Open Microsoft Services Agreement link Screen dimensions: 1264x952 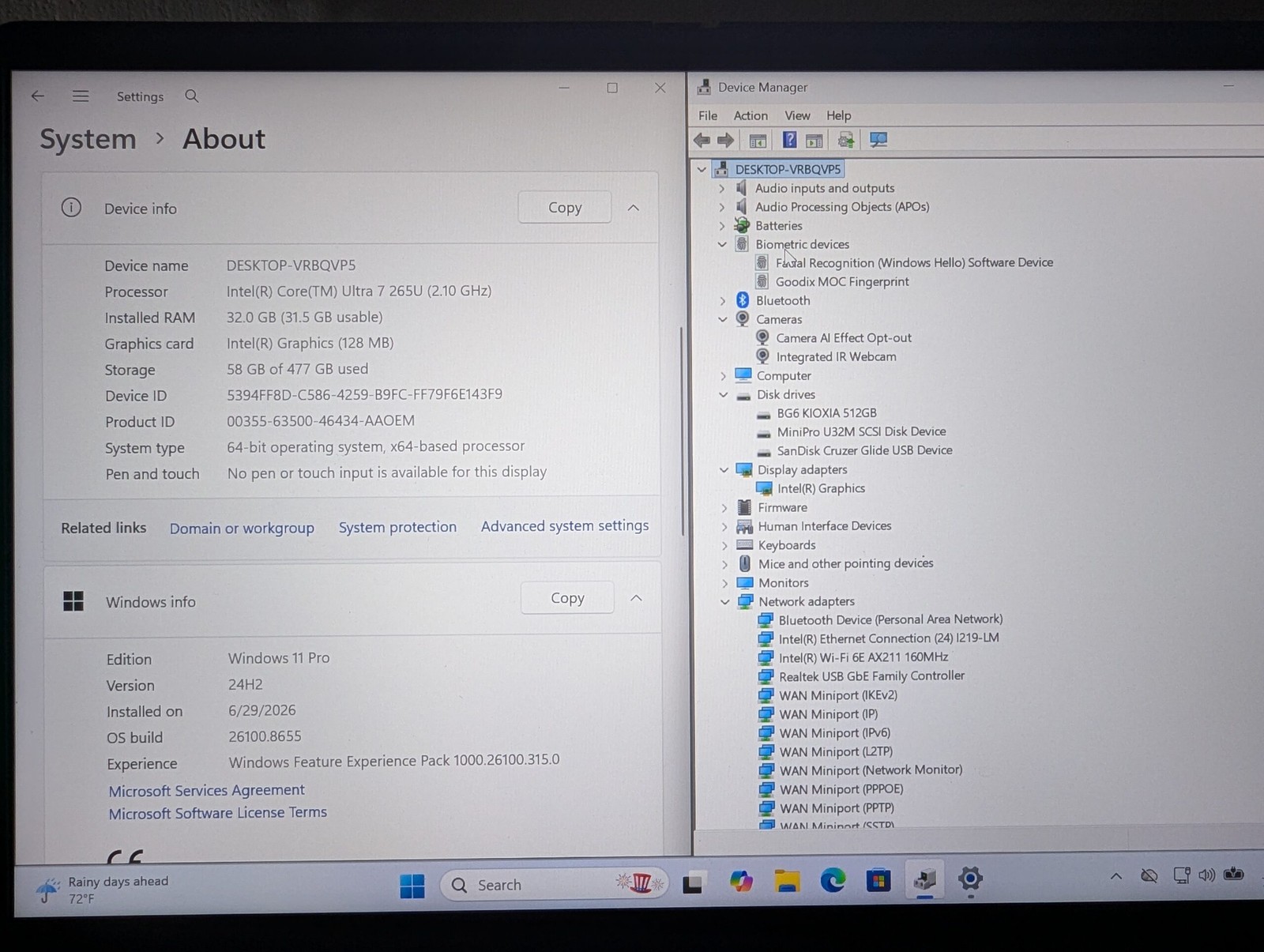coord(206,791)
